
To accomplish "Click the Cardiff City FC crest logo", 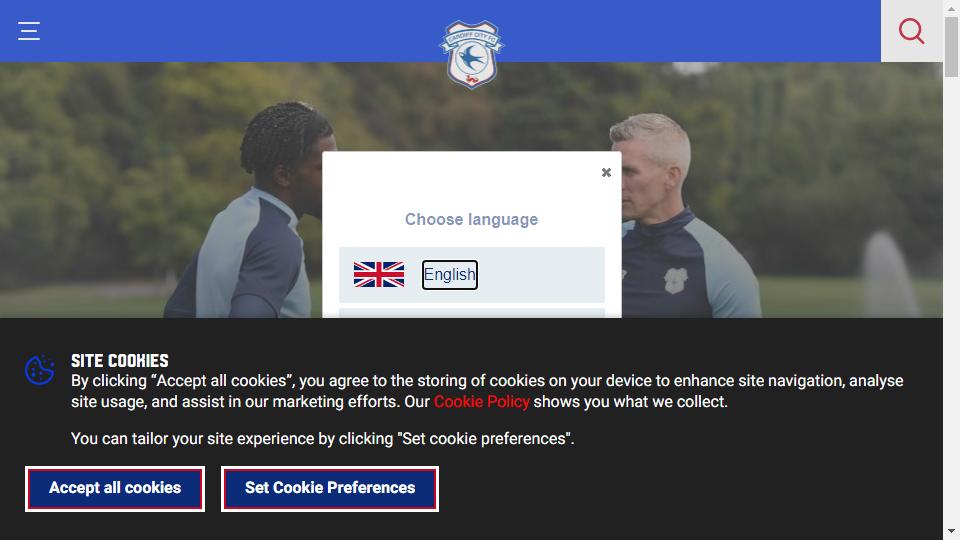I will point(471,54).
